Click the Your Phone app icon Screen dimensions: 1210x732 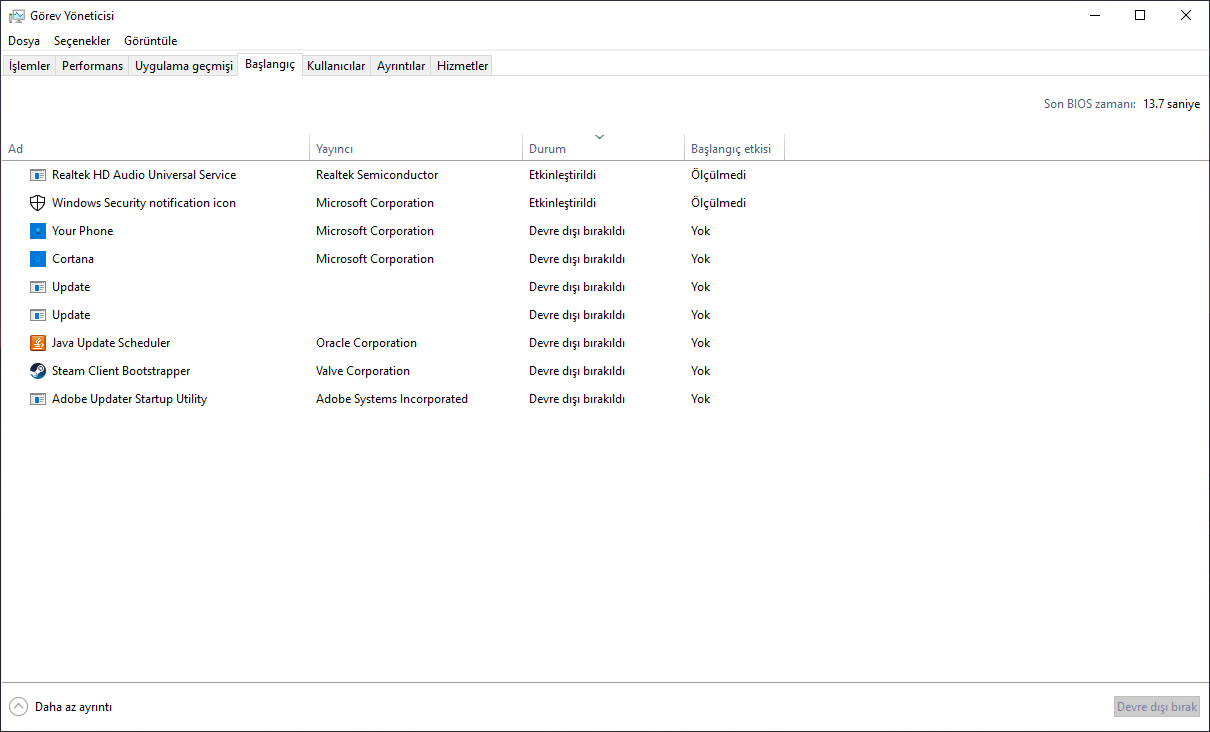(38, 231)
